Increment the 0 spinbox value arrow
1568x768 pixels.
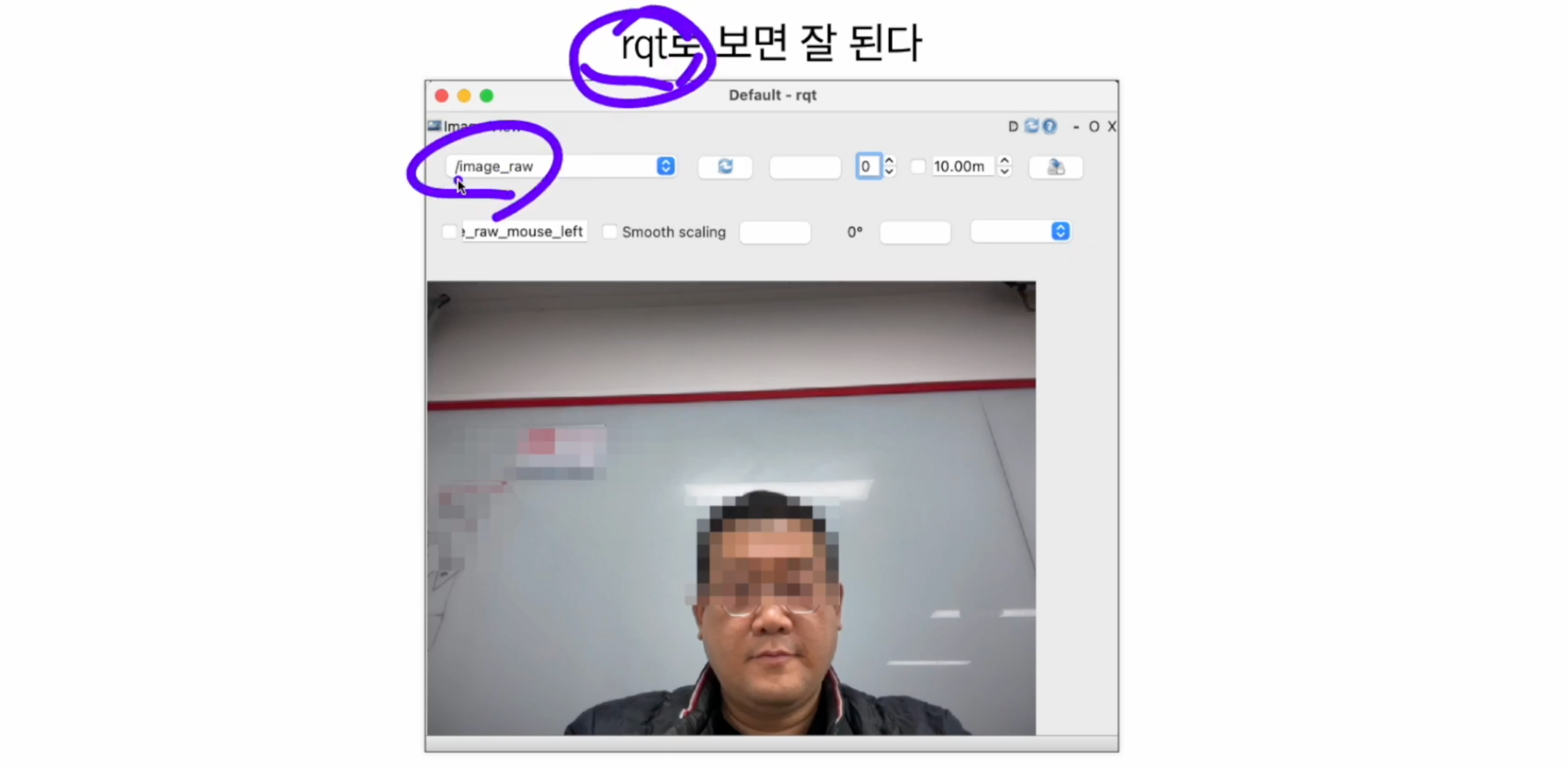(889, 161)
